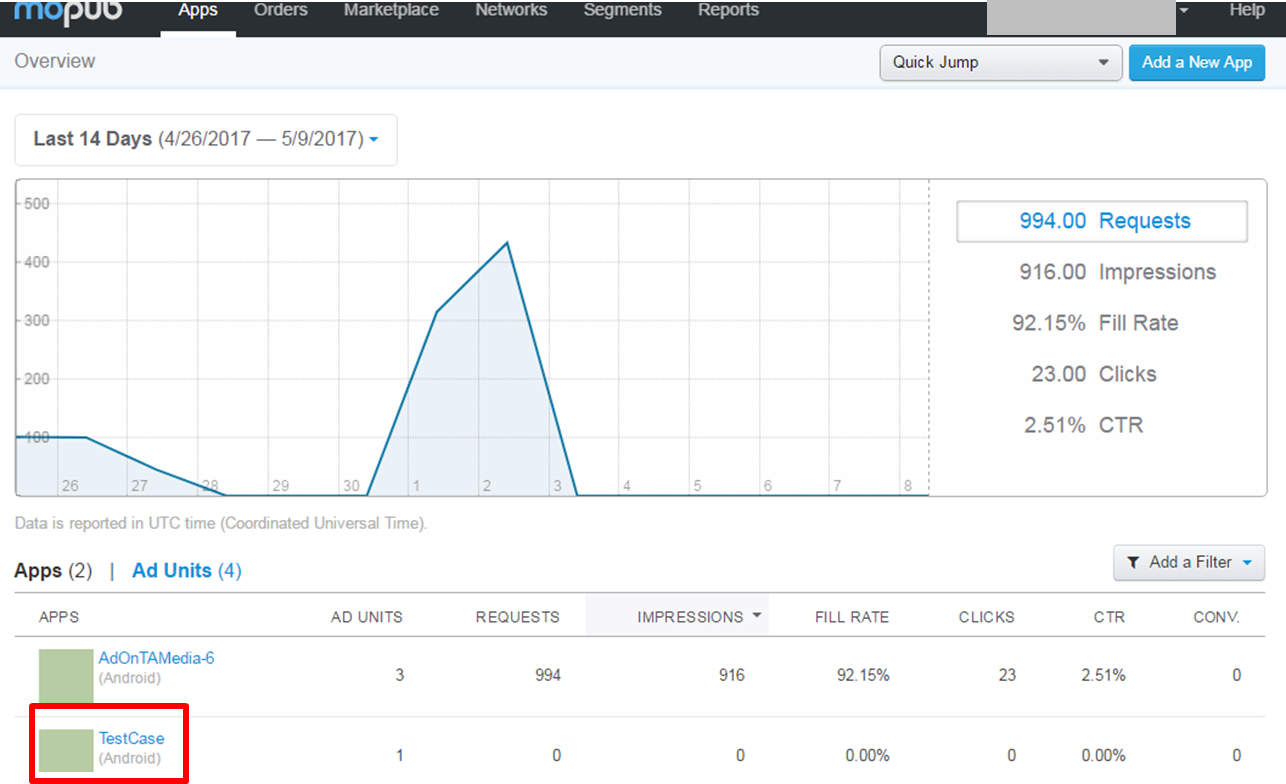Open the Last 14 Days date range picker
1286x784 pixels.
pyautogui.click(x=206, y=140)
